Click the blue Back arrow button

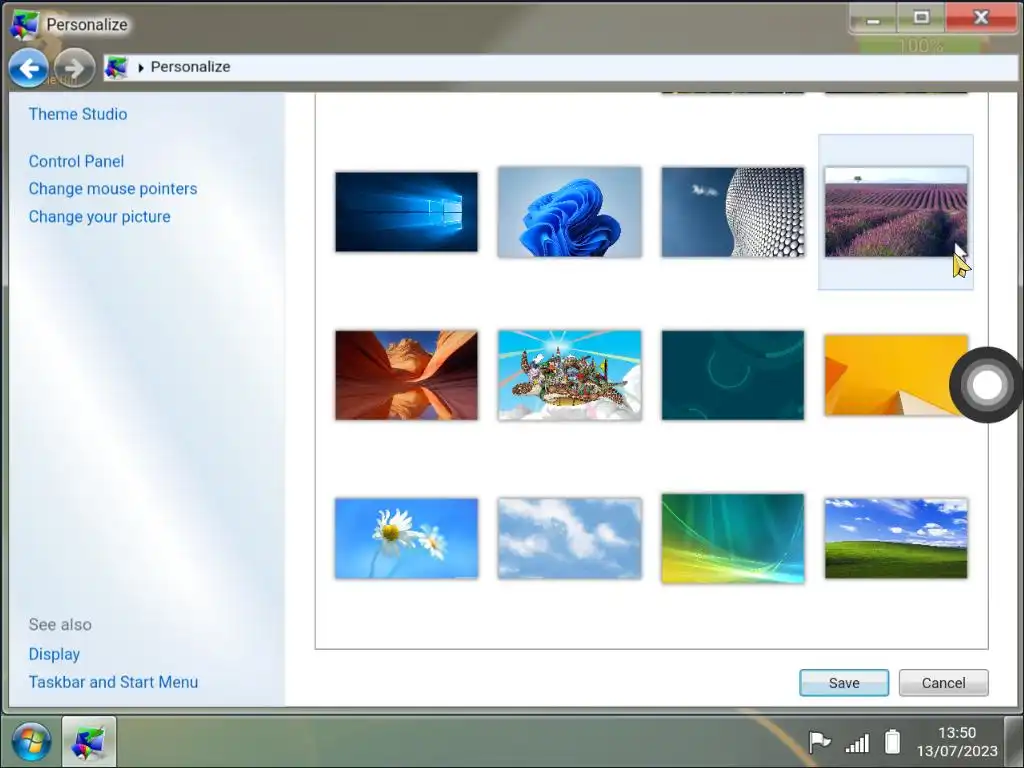[28, 68]
